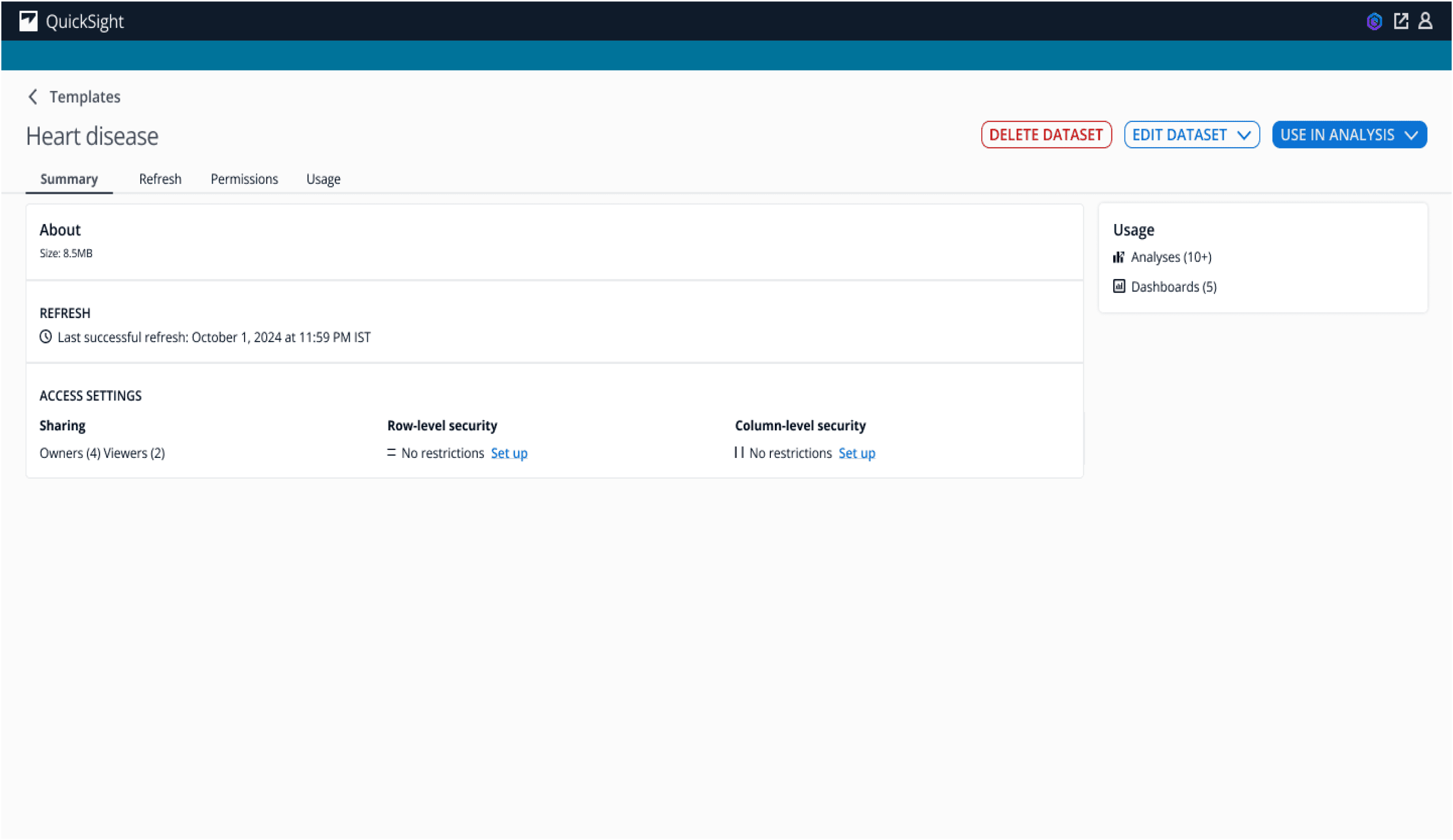1453x840 pixels.
Task: Click the clock icon by last refresh
Action: (x=46, y=337)
